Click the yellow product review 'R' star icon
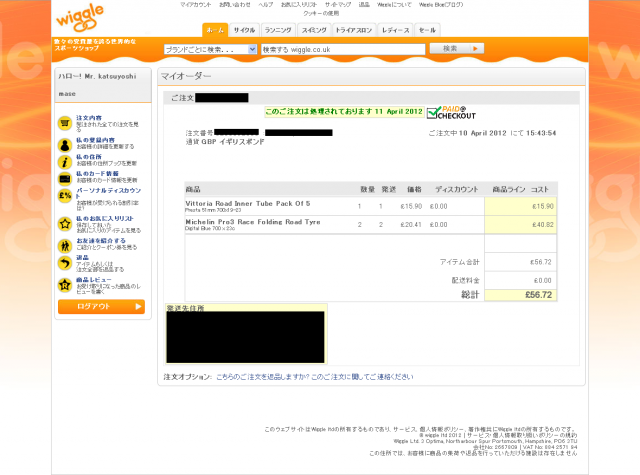 65,285
